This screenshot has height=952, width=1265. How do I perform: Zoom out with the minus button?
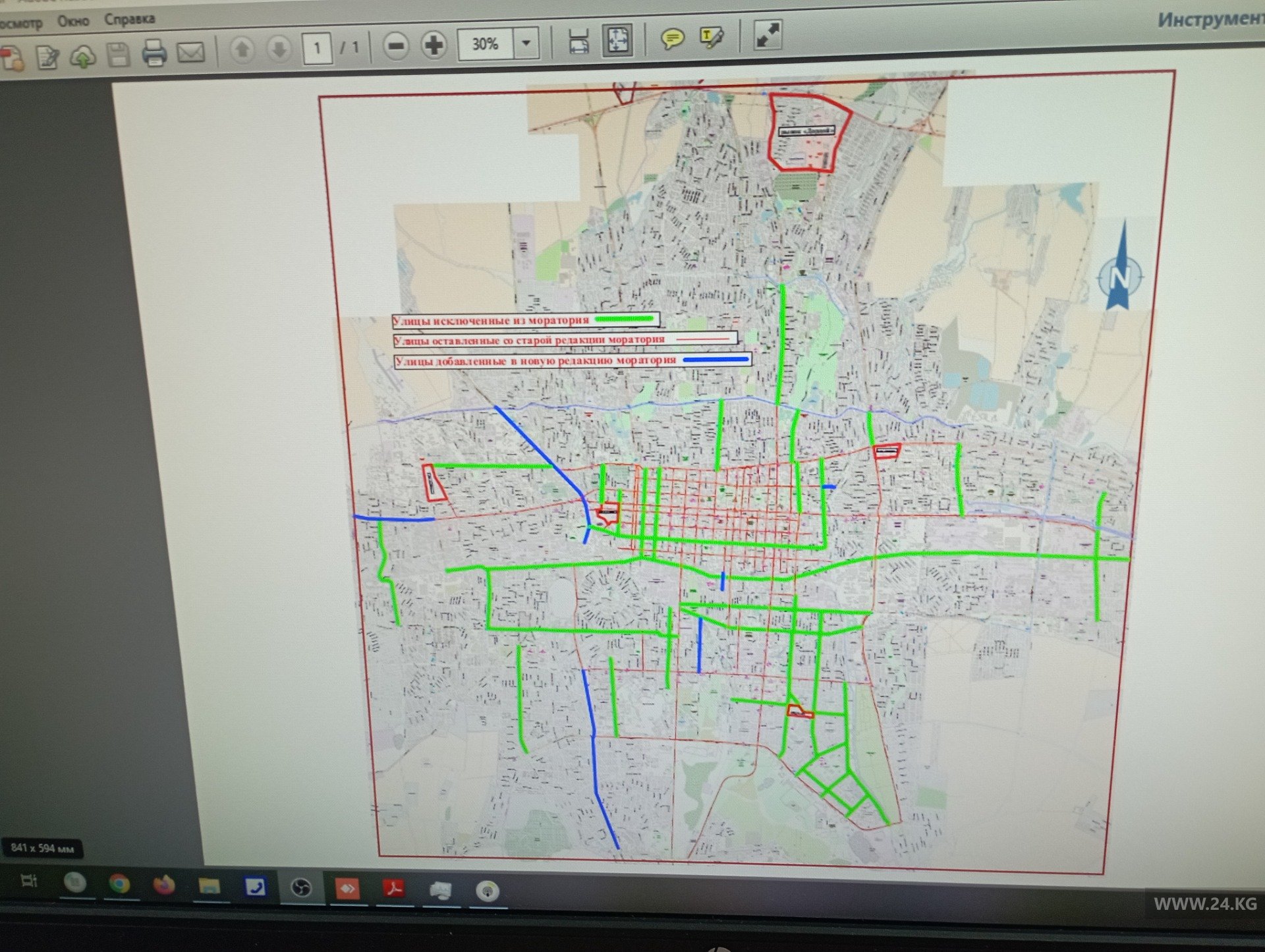[x=396, y=46]
